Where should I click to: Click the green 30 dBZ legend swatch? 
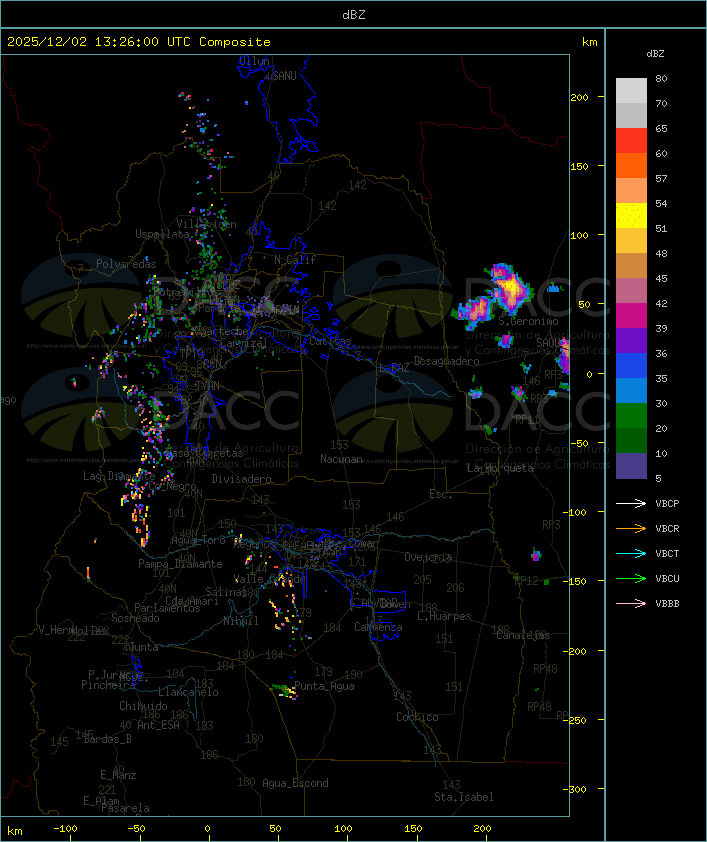pos(631,415)
